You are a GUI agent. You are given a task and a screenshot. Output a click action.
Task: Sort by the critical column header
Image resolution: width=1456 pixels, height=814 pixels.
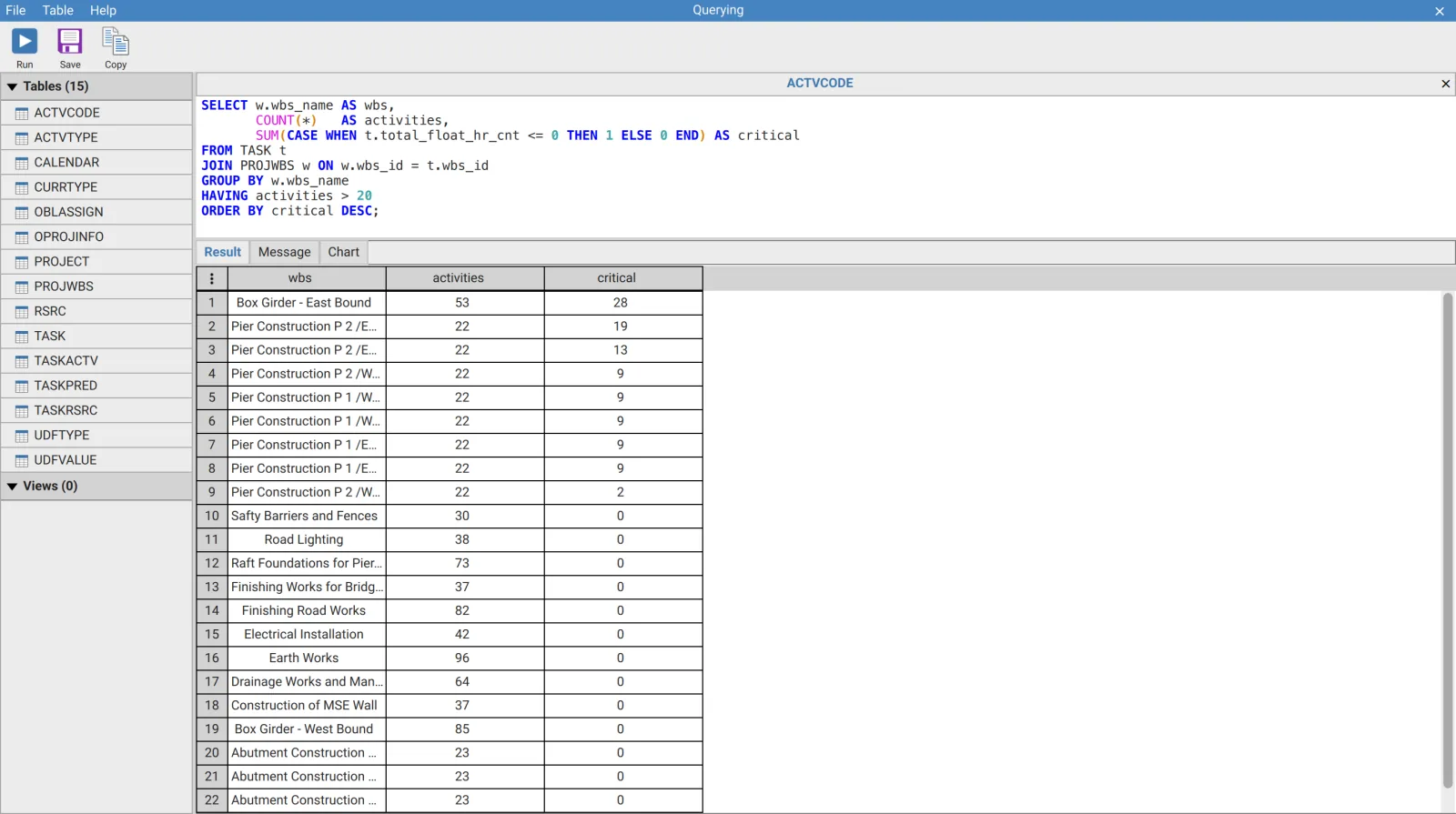point(623,278)
